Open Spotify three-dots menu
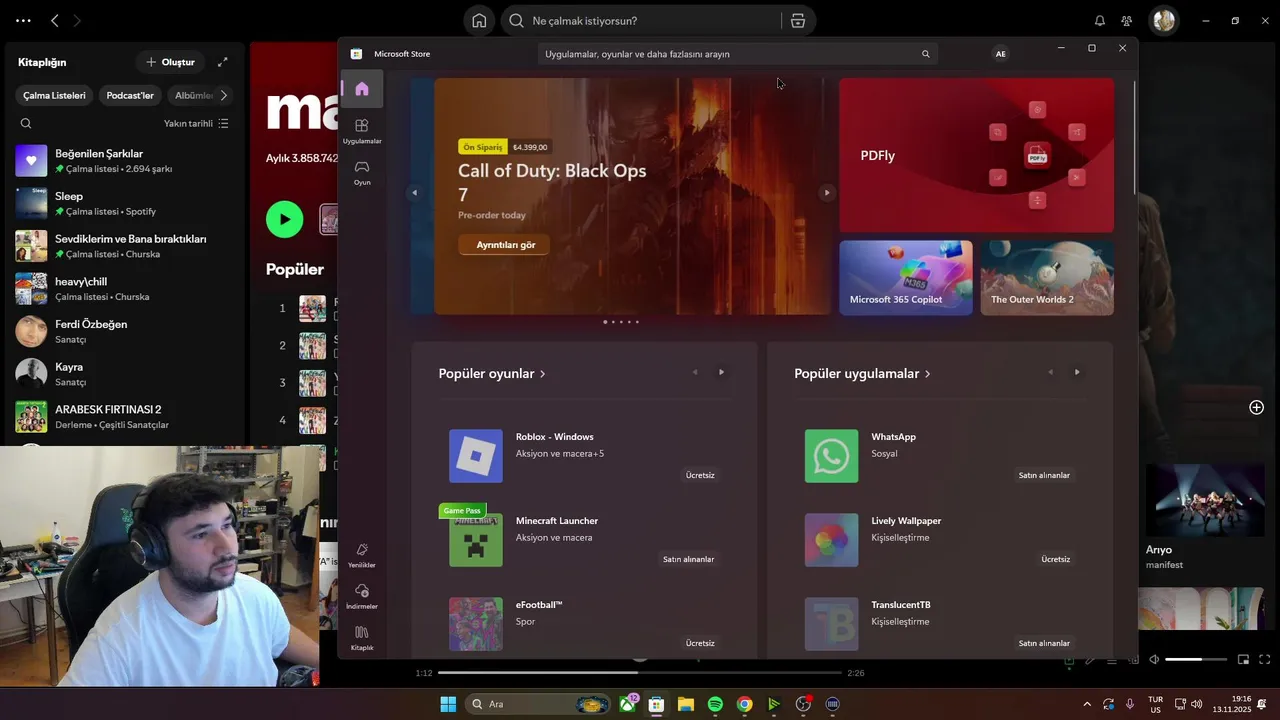The image size is (1280, 720). 23,20
